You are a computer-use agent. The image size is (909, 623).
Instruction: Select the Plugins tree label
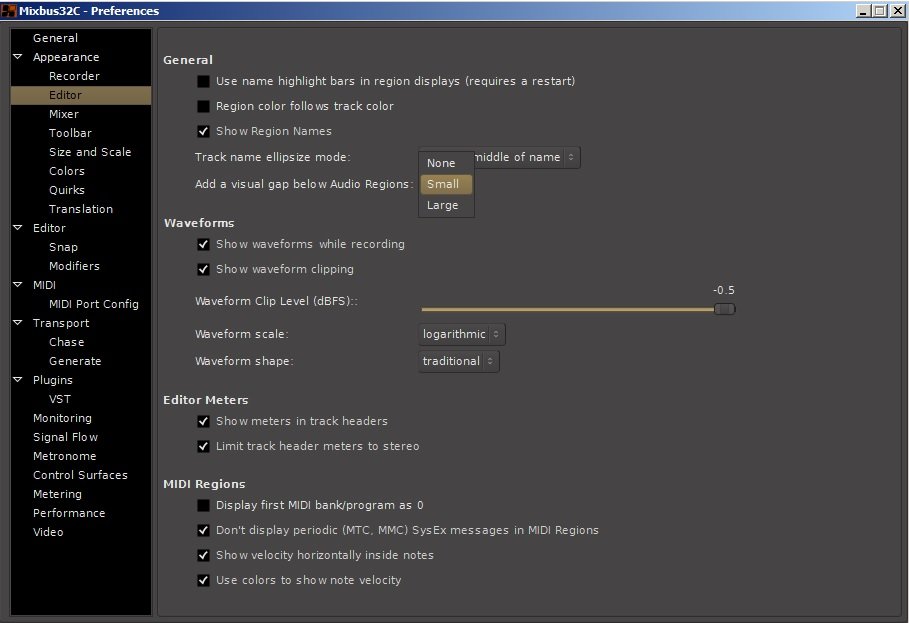pyautogui.click(x=52, y=380)
